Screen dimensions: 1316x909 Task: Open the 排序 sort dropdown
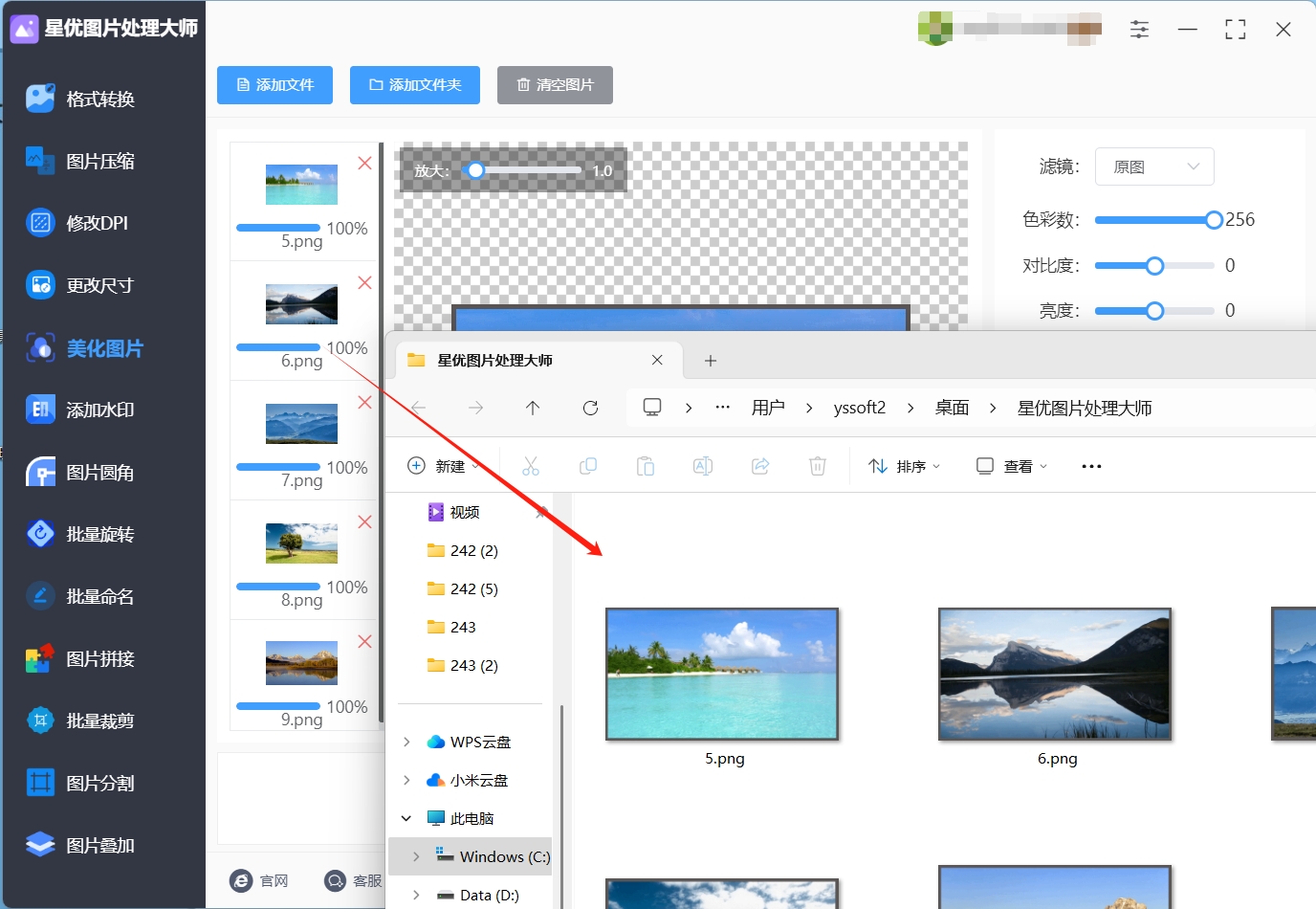pos(904,466)
